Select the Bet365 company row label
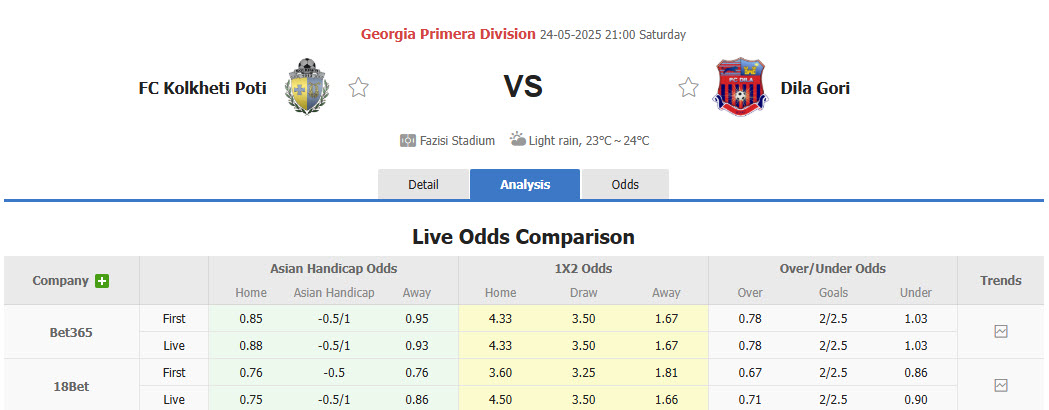 coord(71,332)
